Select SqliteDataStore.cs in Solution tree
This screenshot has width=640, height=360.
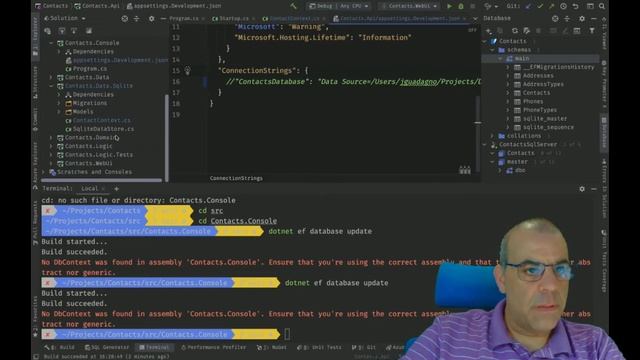(x=103, y=129)
